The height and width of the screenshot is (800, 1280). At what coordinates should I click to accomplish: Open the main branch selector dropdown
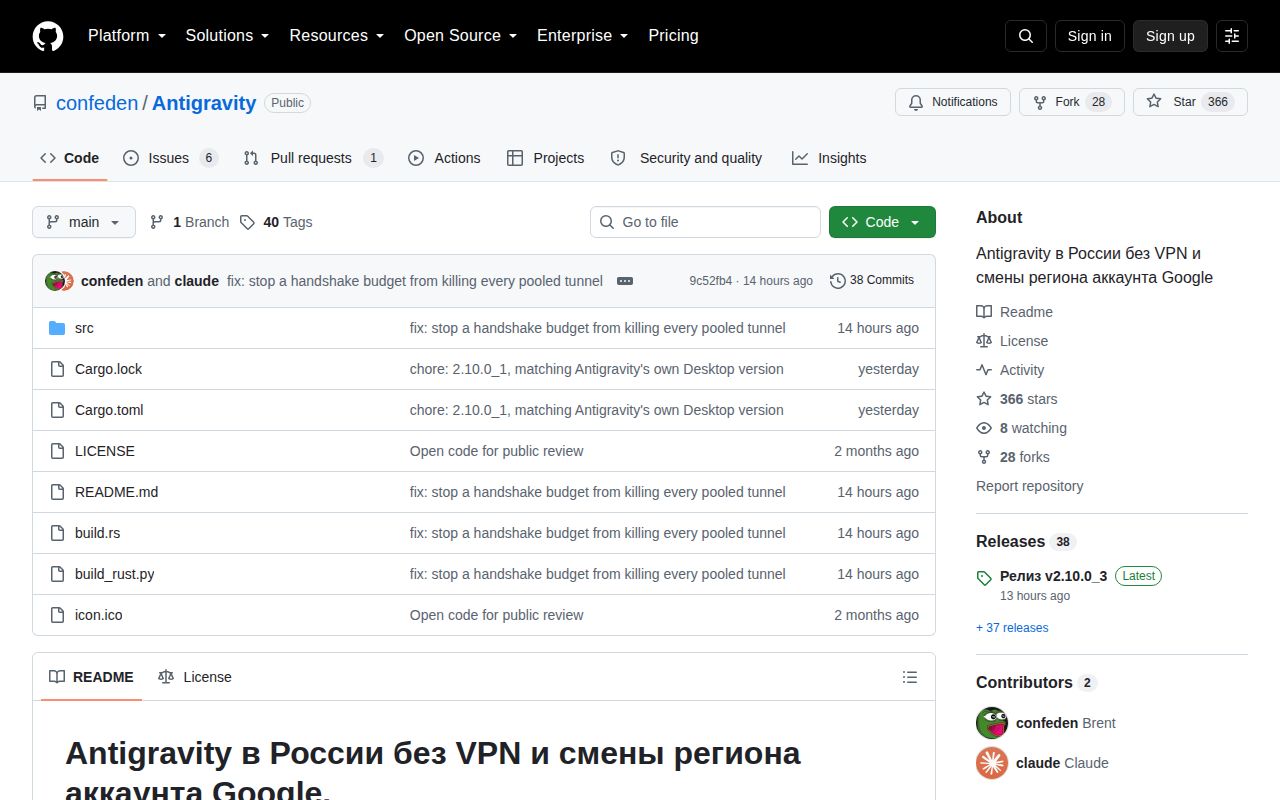tap(84, 222)
